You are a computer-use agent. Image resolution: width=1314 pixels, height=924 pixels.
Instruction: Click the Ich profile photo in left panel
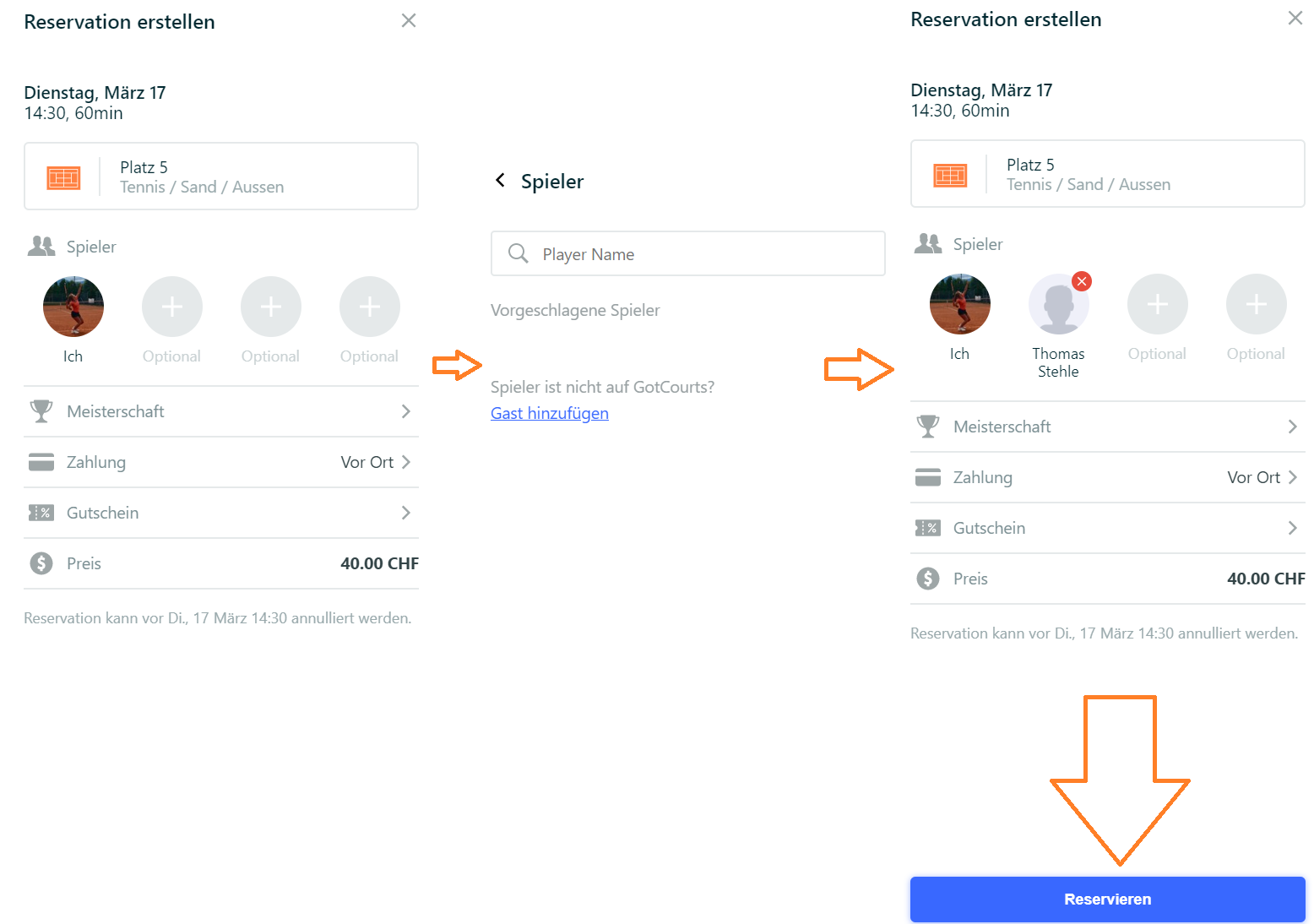[73, 307]
